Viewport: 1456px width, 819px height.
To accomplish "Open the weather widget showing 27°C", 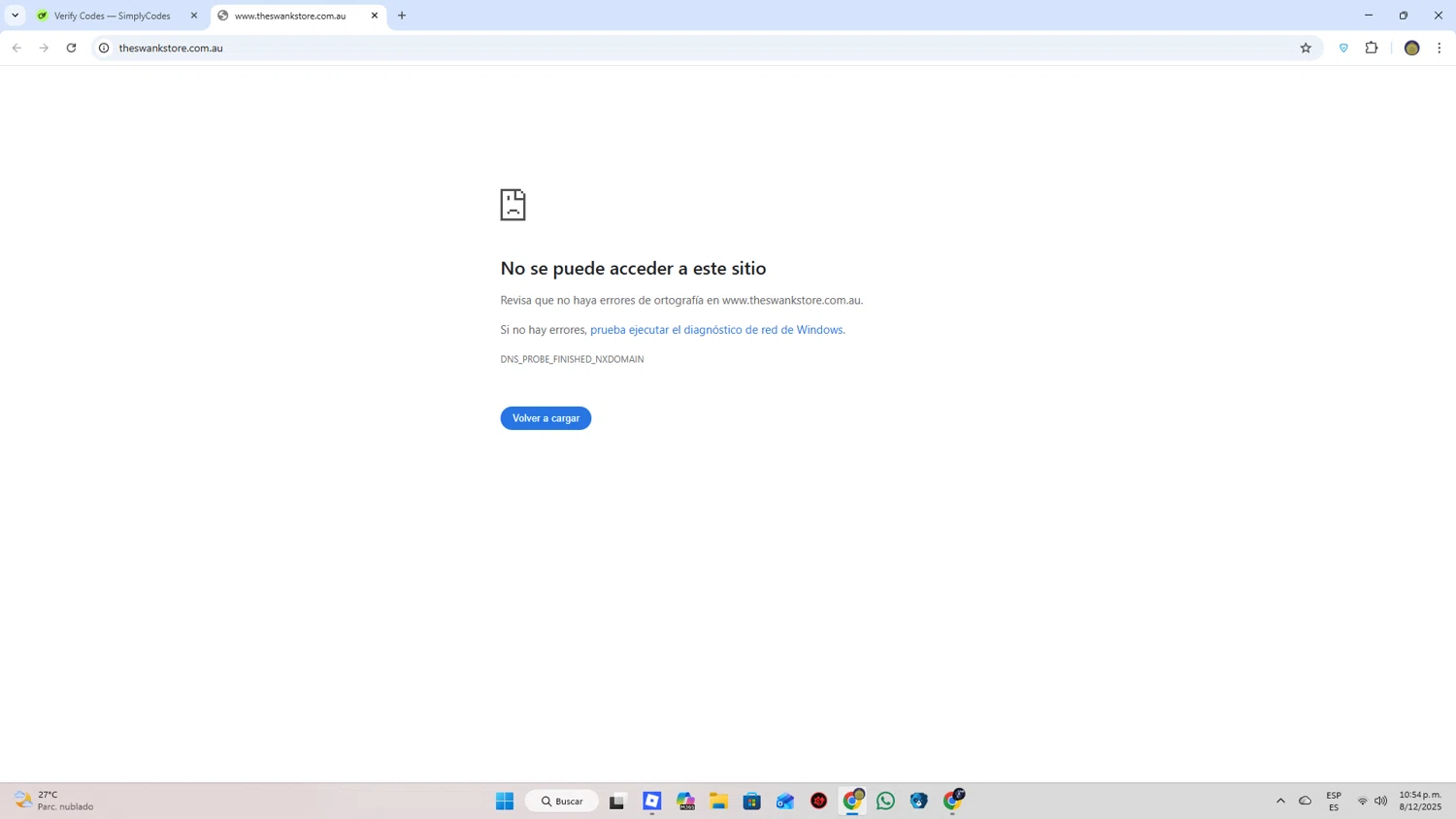I will 54,801.
